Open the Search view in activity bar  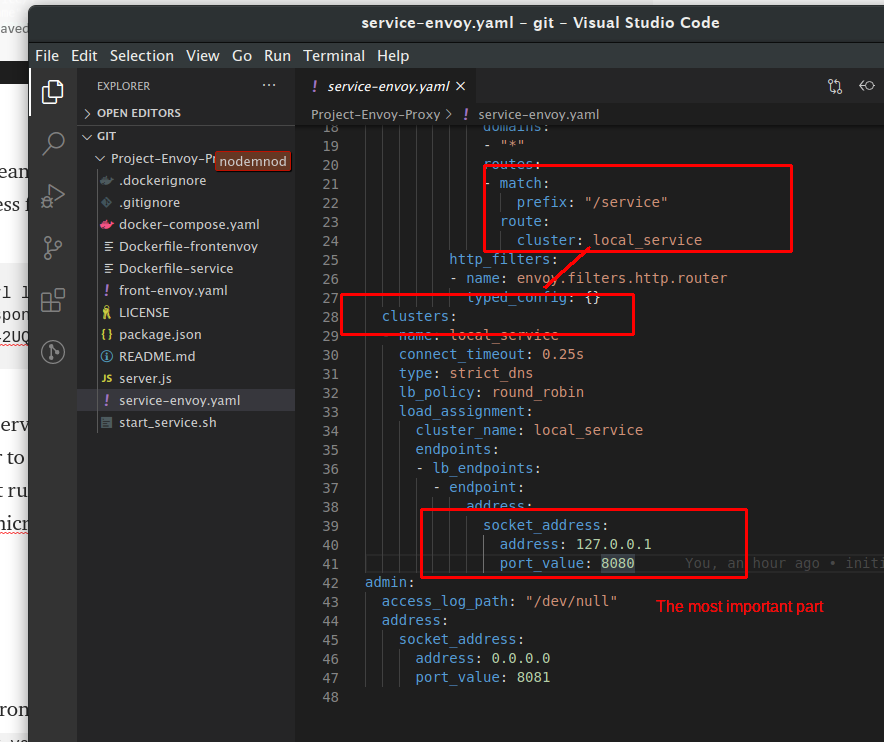click(x=52, y=144)
